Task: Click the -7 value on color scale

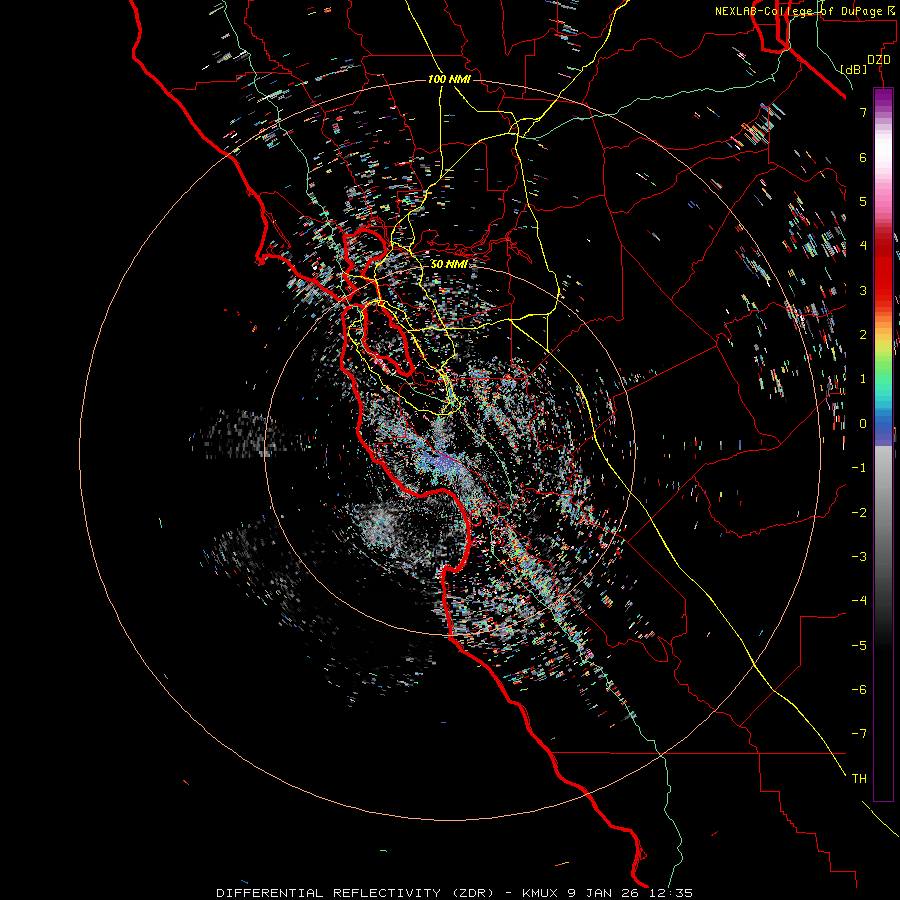Action: [x=859, y=734]
